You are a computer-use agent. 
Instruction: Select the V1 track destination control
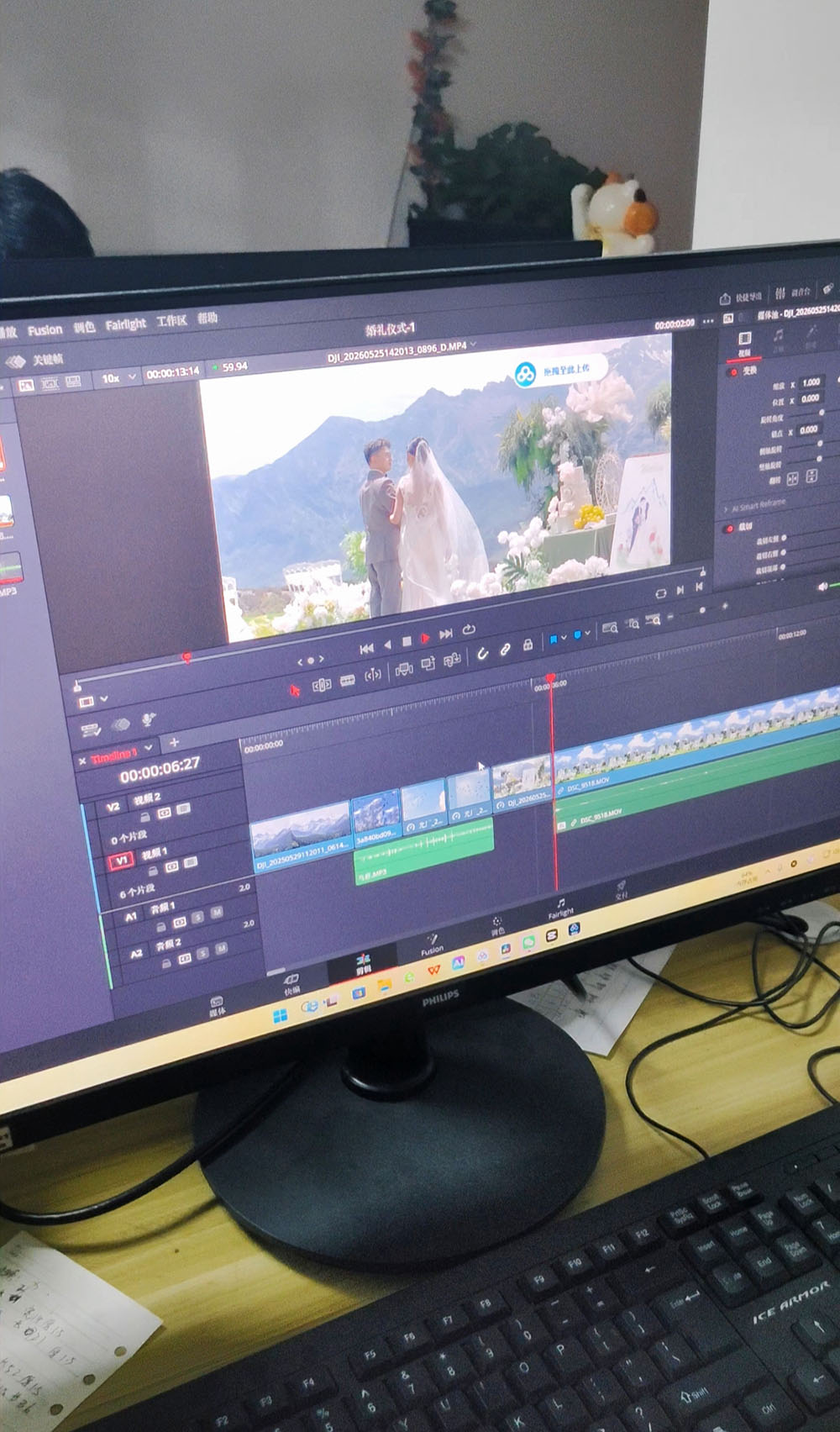pyautogui.click(x=121, y=861)
